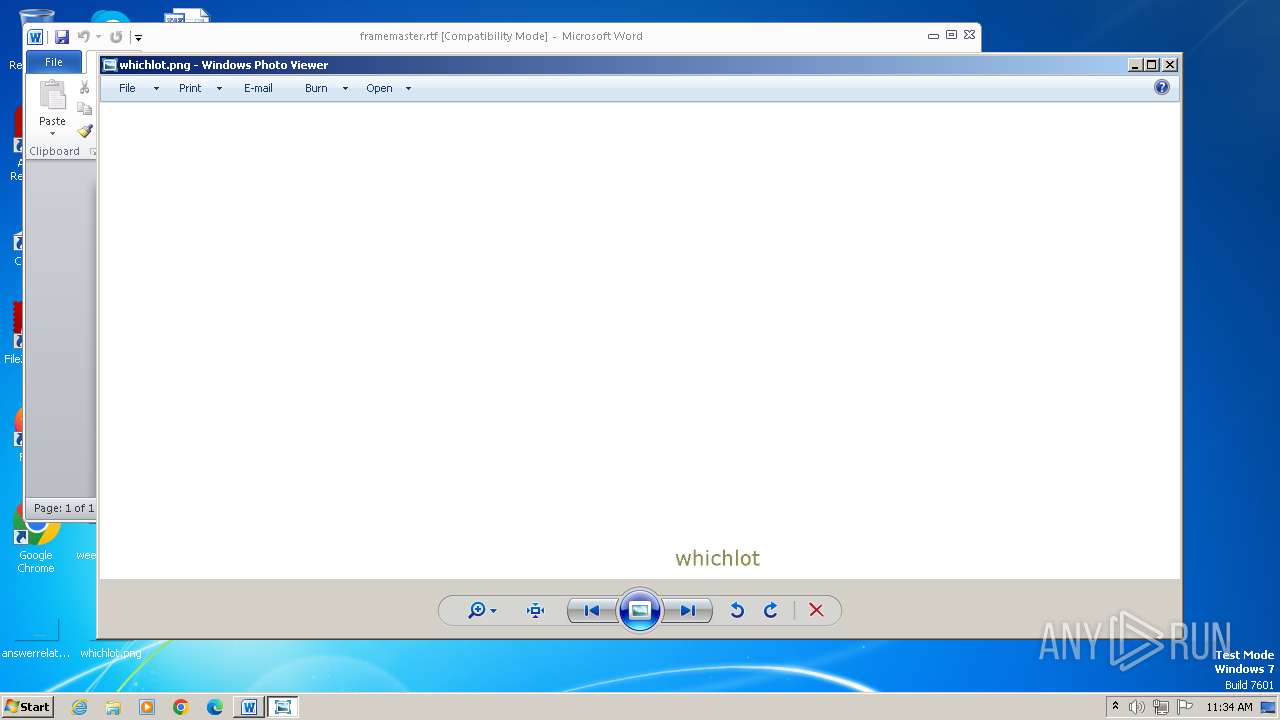Delete the image with the red X button
Image resolution: width=1280 pixels, height=720 pixels.
(x=816, y=611)
